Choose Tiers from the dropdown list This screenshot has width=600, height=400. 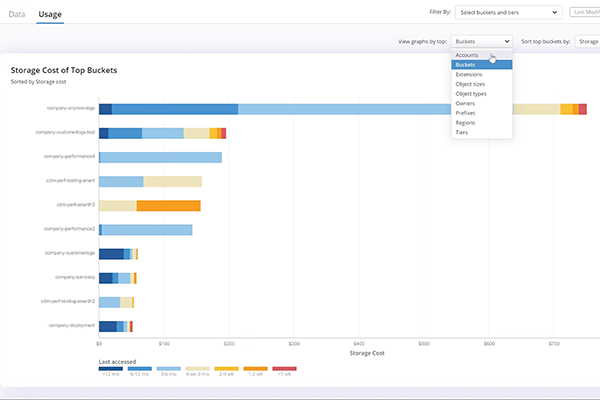(x=462, y=131)
